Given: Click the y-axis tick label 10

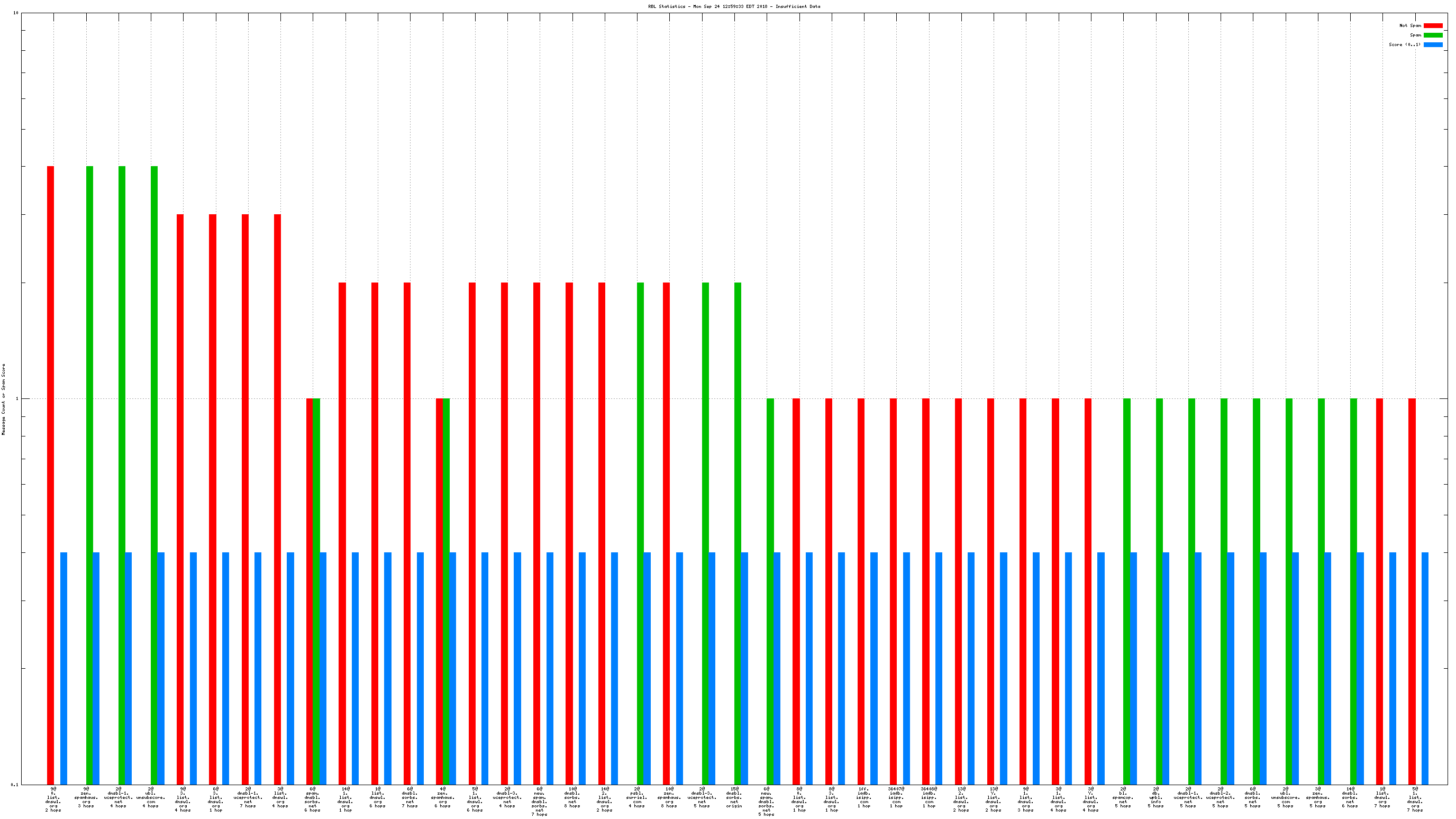Looking at the screenshot, I should [16, 13].
